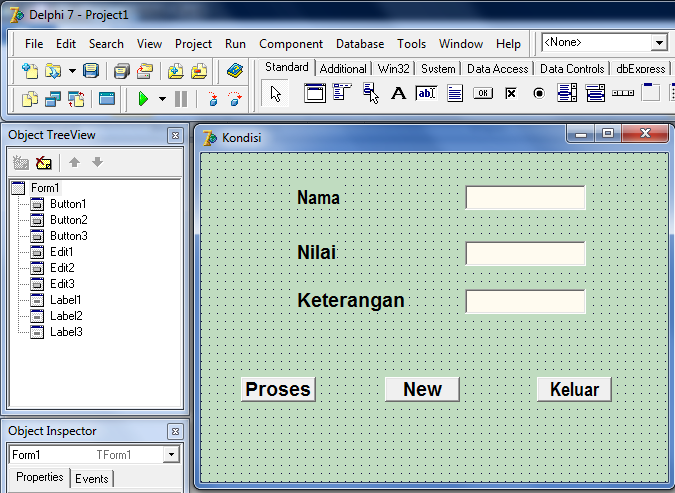Click the edit box beside Nilai
This screenshot has height=493, width=675.
point(525,253)
